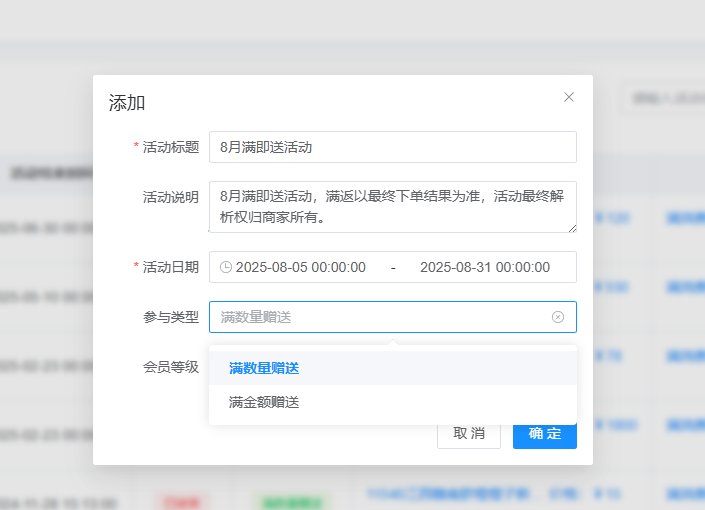
Task: Click the 活动日期 field label
Action: tap(170, 267)
